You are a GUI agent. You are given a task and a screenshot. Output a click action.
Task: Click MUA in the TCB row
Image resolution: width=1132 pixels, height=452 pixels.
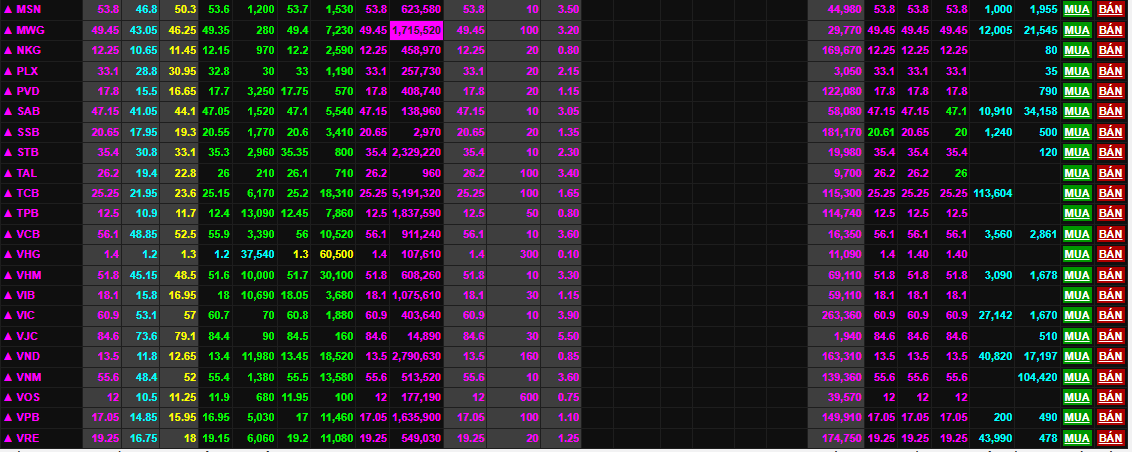1076,194
